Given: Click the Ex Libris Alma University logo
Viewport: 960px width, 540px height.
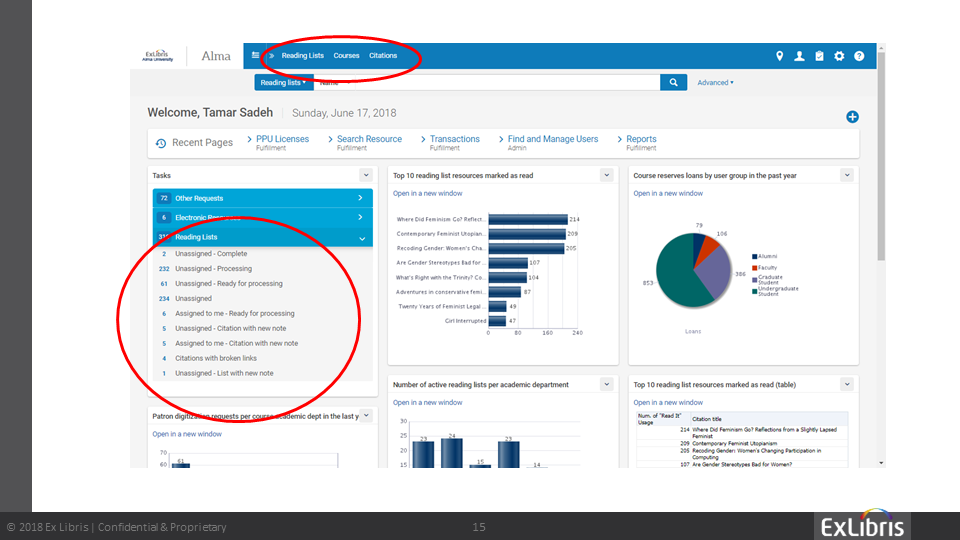Looking at the screenshot, I should pos(158,56).
